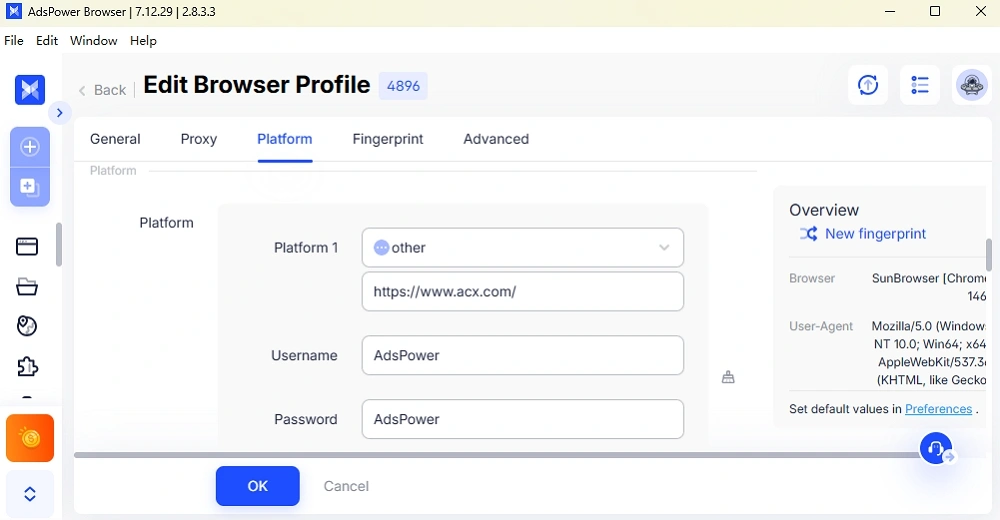Open the proxy globe icon in the sidebar
1000x520 pixels.
tap(27, 326)
